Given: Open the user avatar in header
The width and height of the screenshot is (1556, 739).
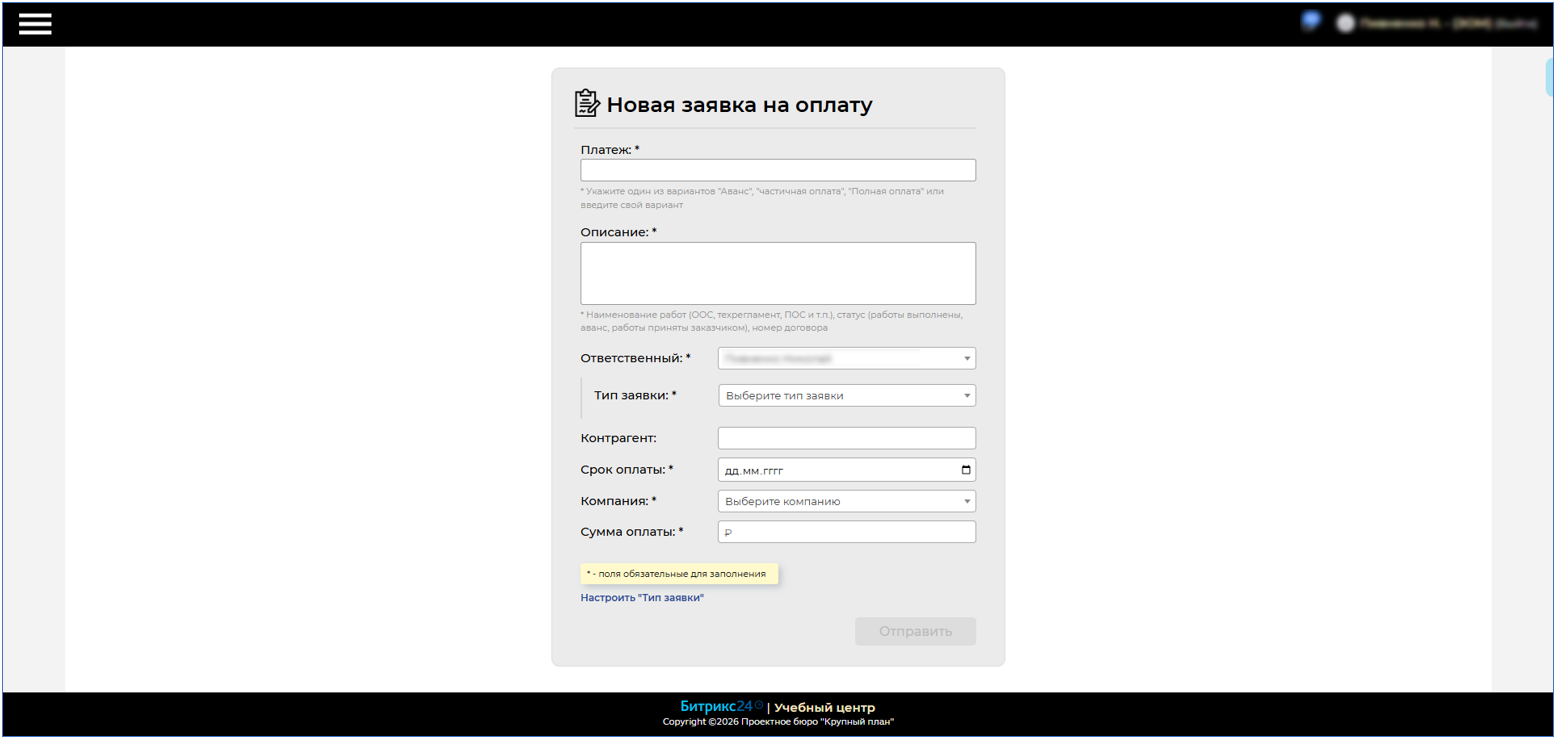Looking at the screenshot, I should tap(1346, 23).
